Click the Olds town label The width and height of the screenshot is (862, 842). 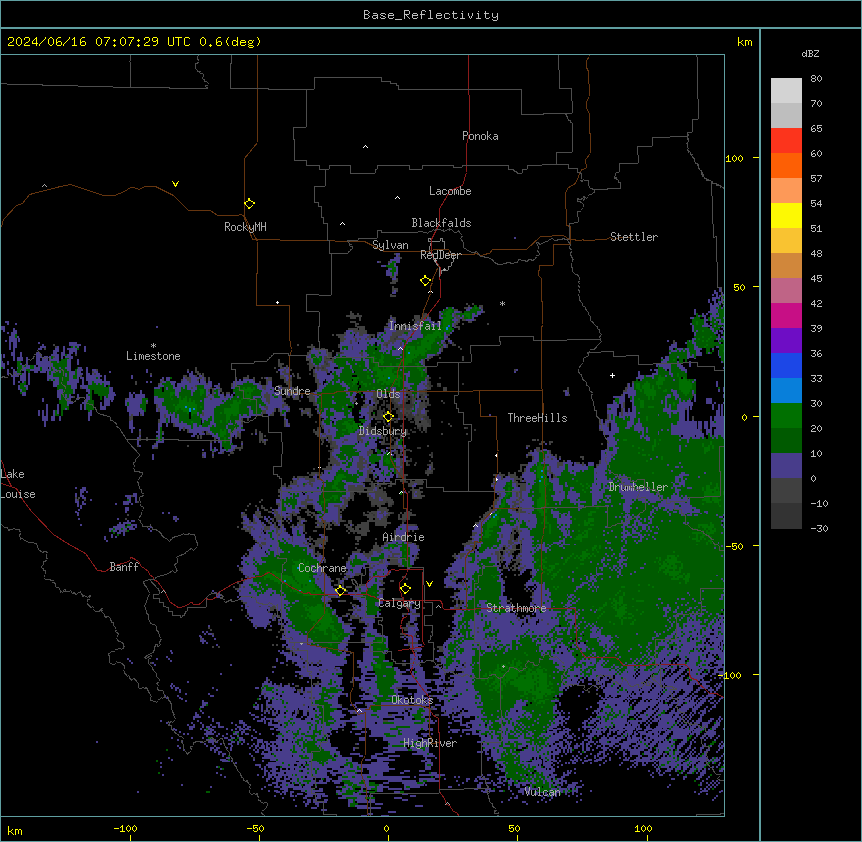388,394
